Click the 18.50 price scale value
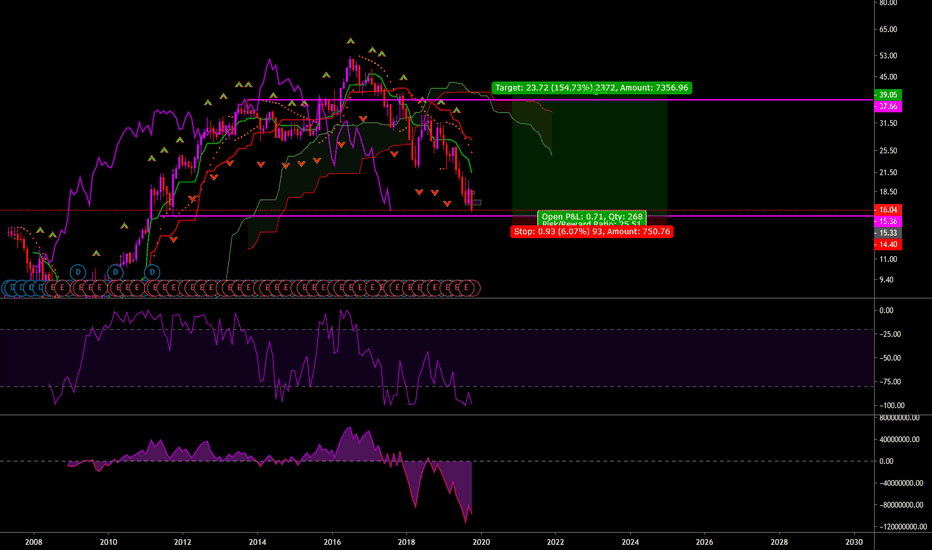The height and width of the screenshot is (550, 932). [x=888, y=191]
